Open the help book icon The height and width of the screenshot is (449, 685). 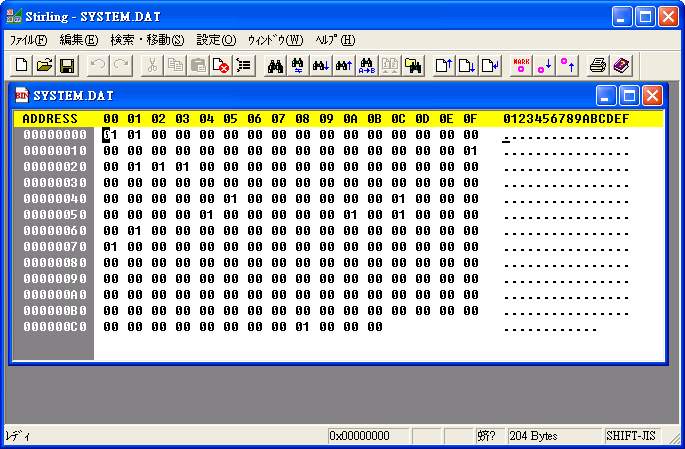(x=621, y=66)
